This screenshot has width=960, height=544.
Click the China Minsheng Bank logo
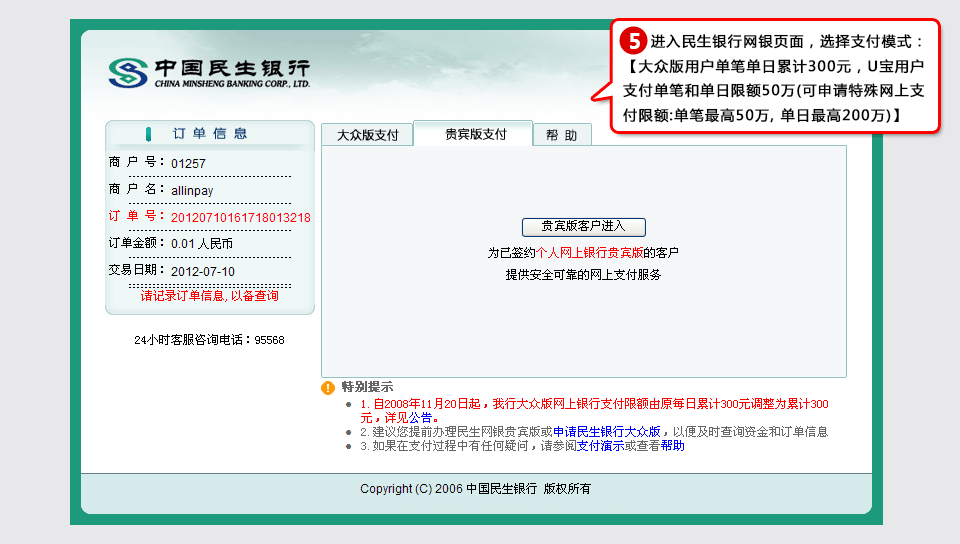click(x=209, y=73)
